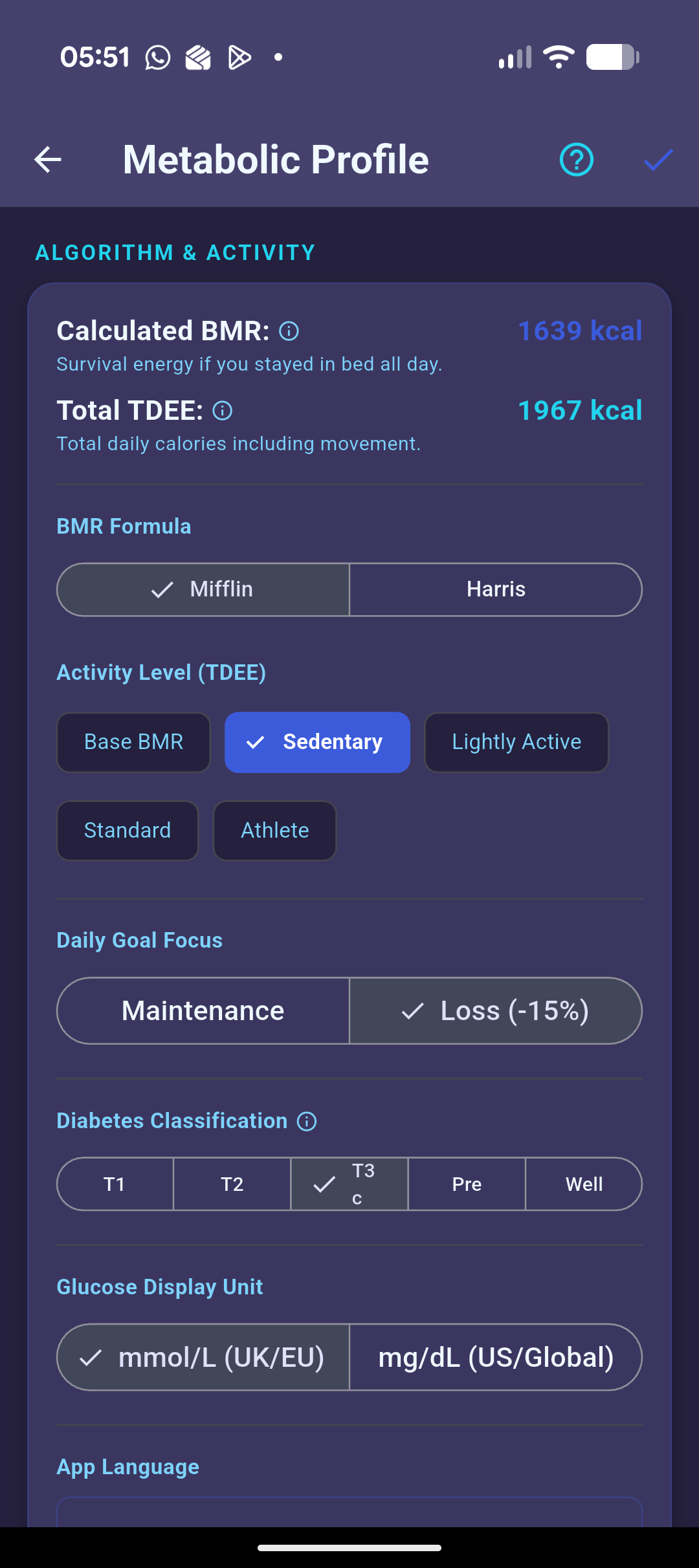Switch goal focus to Maintenance
The width and height of the screenshot is (699, 1568).
click(x=203, y=1010)
